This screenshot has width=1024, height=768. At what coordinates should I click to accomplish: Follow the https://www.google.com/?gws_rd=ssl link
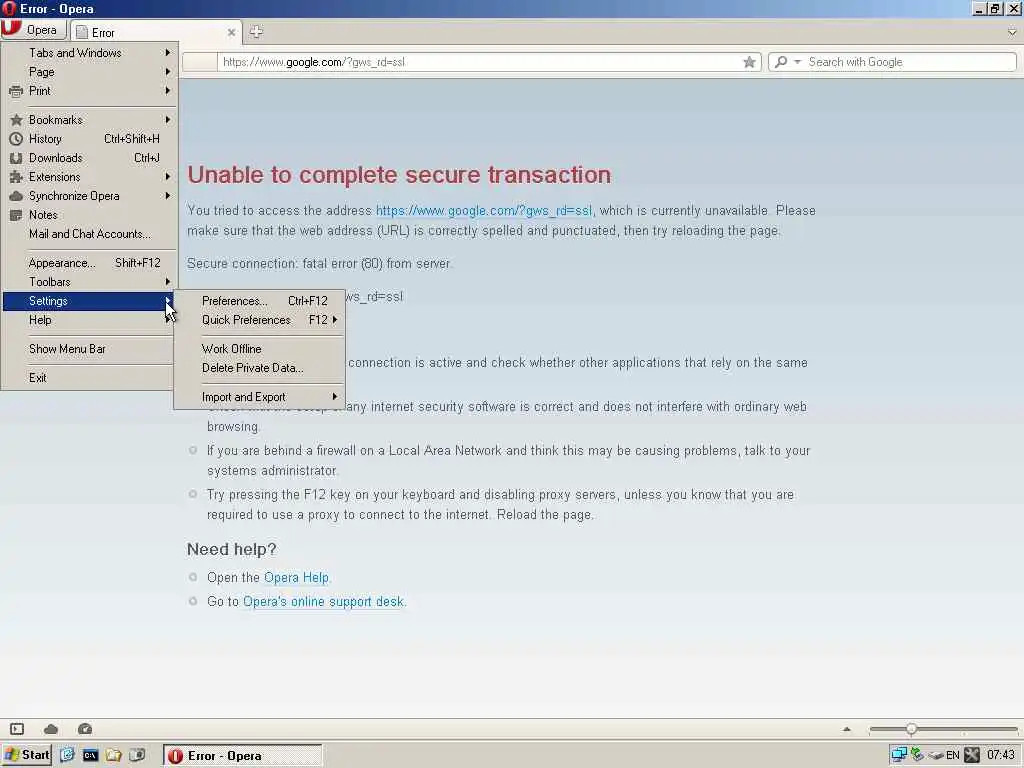(x=484, y=210)
